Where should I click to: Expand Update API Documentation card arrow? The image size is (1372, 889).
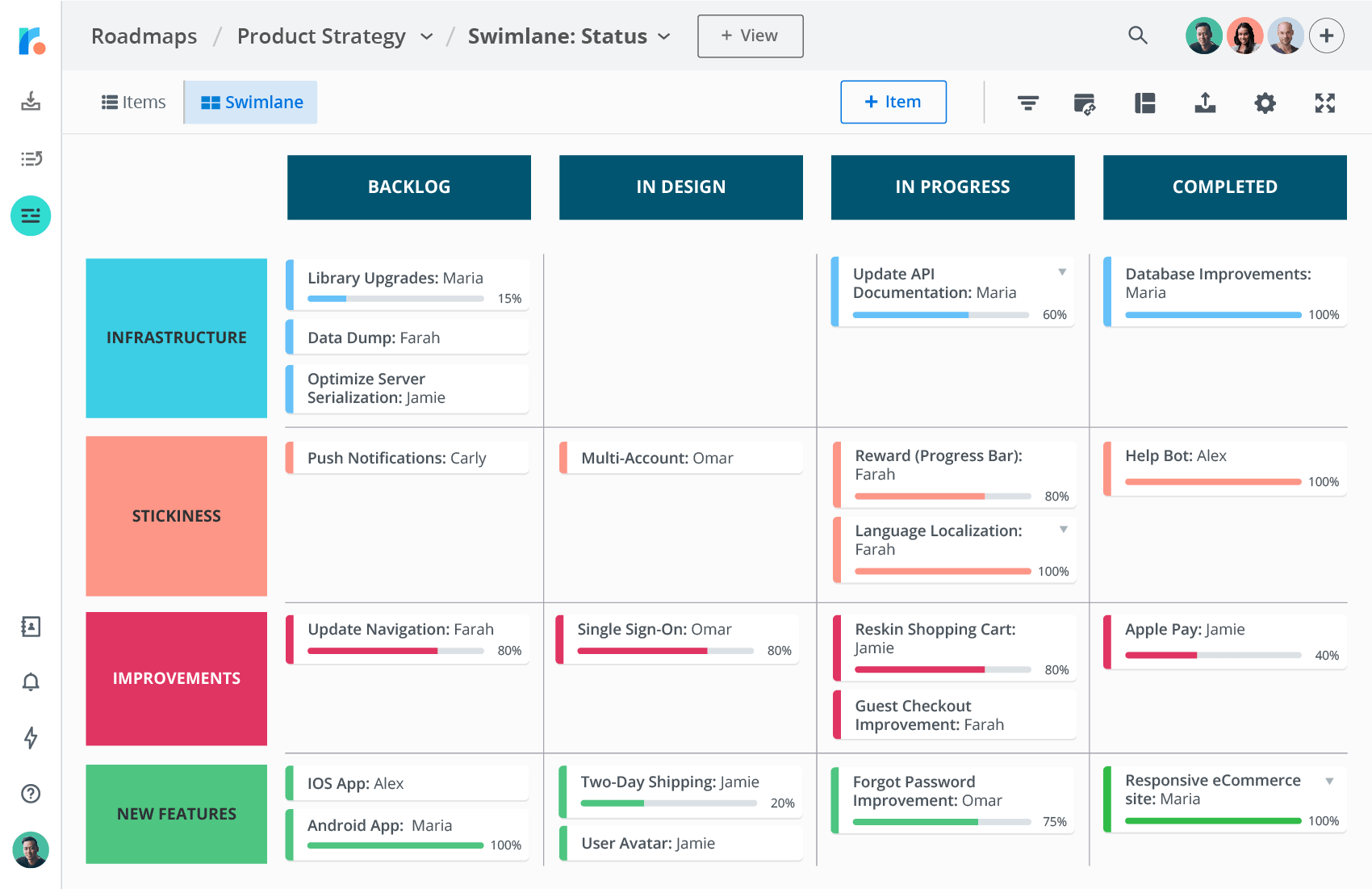tap(1062, 272)
